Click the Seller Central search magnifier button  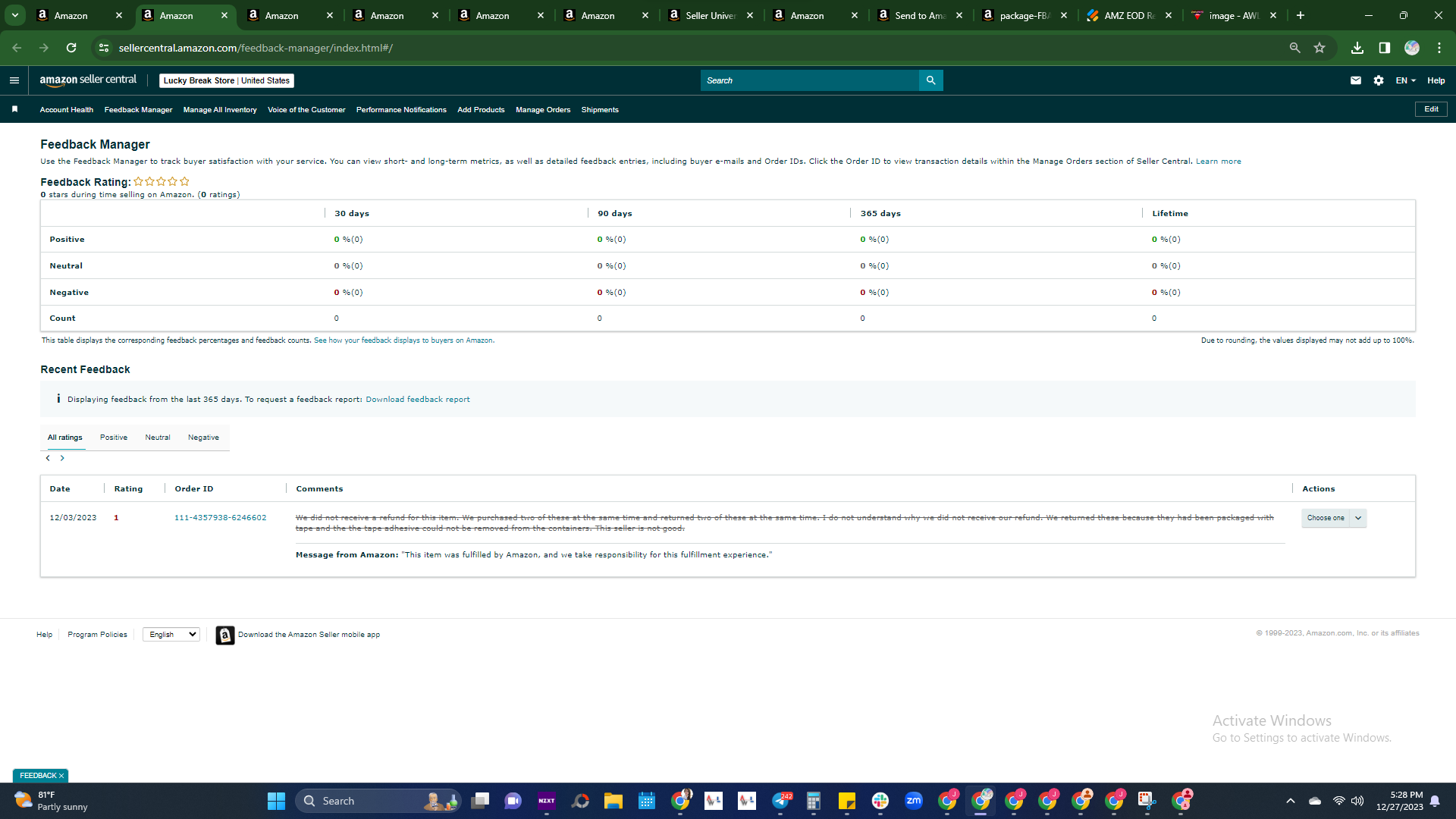pos(930,80)
